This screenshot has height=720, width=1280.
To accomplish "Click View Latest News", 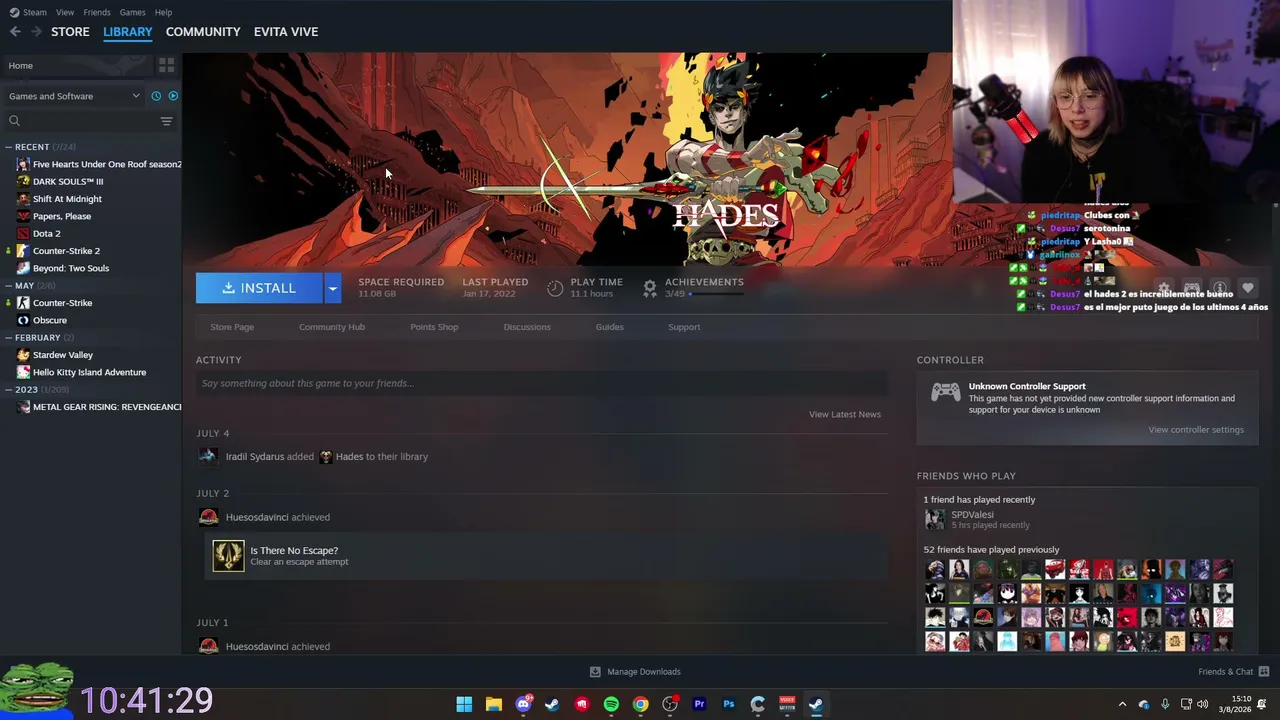I will (845, 414).
